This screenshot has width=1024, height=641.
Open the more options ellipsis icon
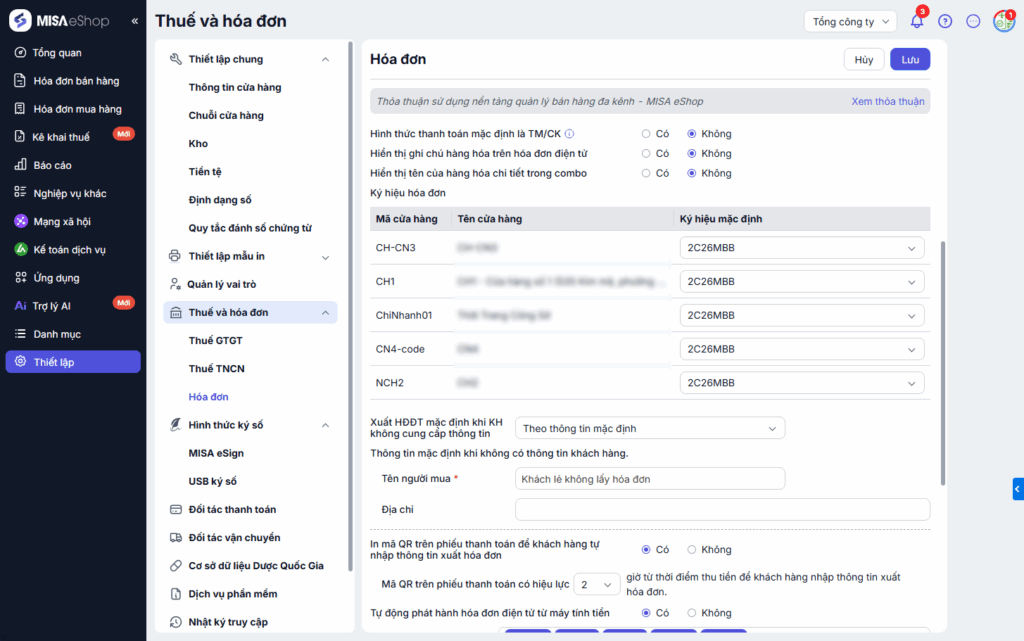tap(973, 21)
